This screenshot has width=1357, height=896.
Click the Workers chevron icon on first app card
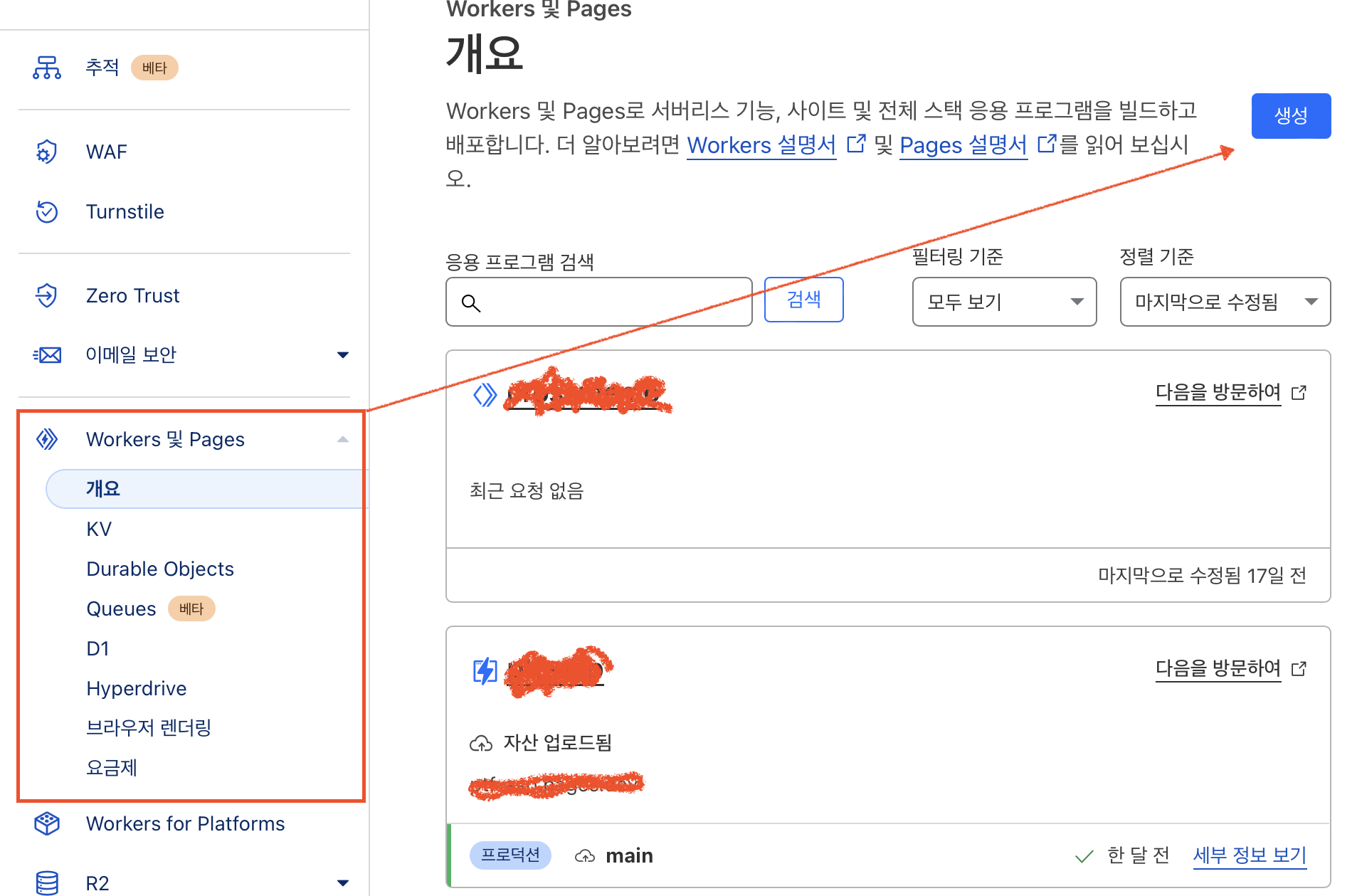coord(485,394)
